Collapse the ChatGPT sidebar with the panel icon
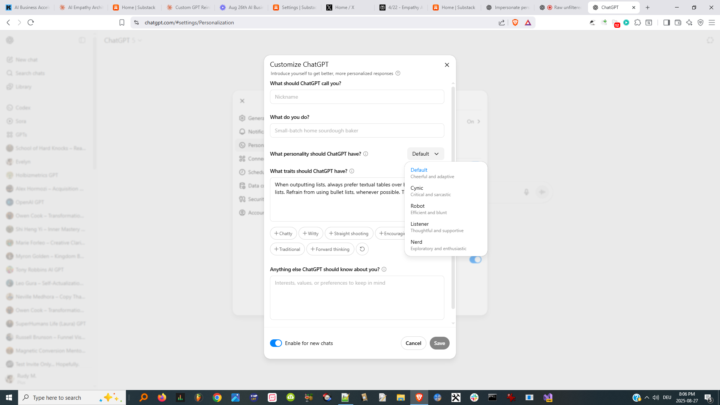 [82, 40]
